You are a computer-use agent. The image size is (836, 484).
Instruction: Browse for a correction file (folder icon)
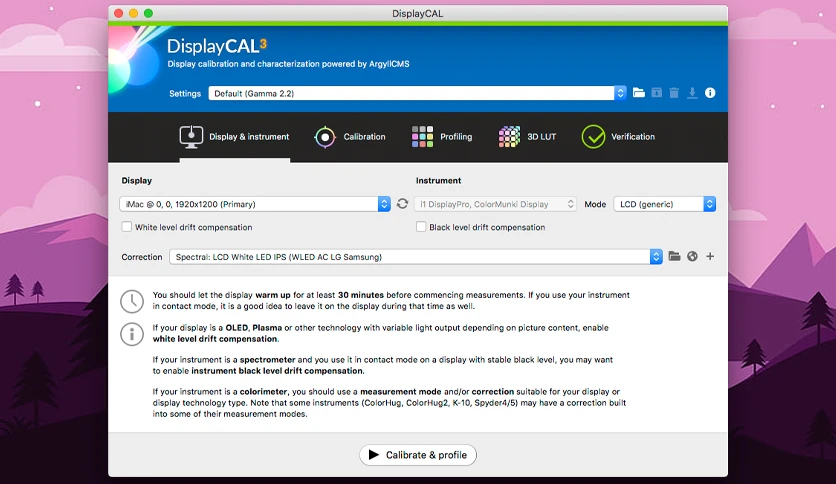[674, 256]
